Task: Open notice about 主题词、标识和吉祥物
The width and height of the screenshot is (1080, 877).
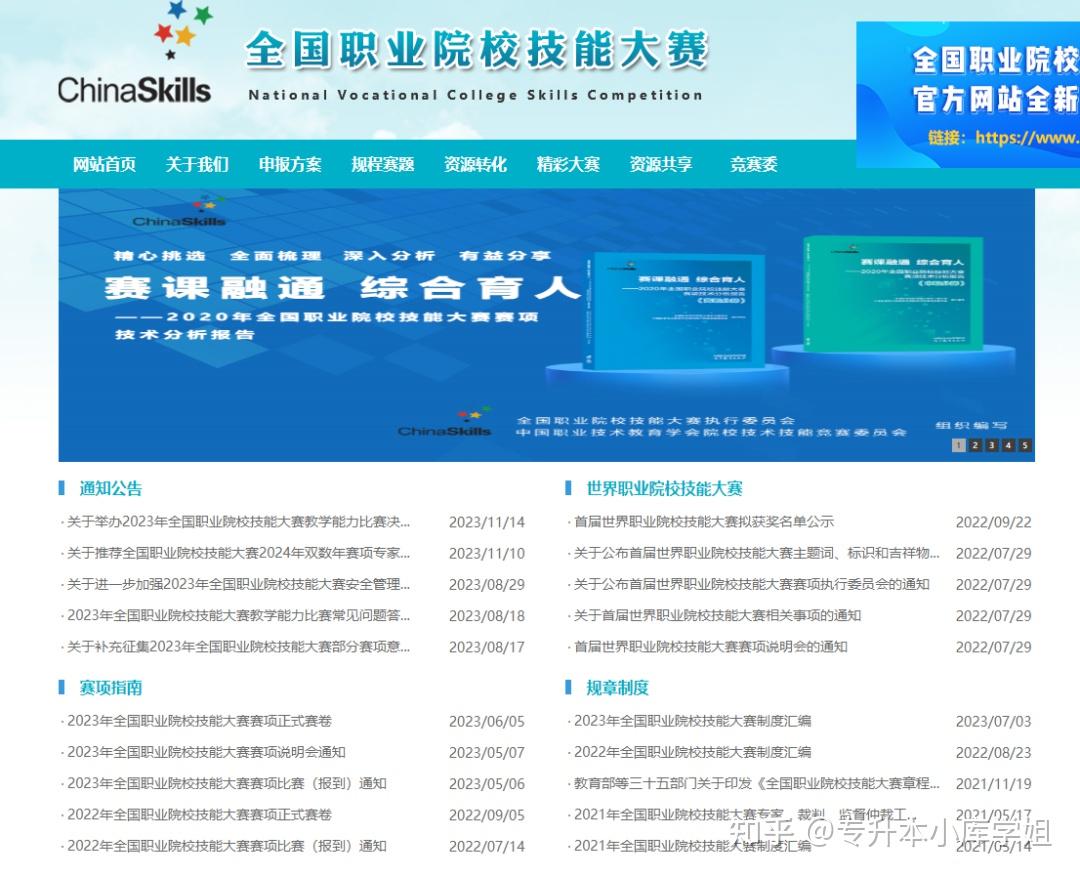Action: (756, 553)
